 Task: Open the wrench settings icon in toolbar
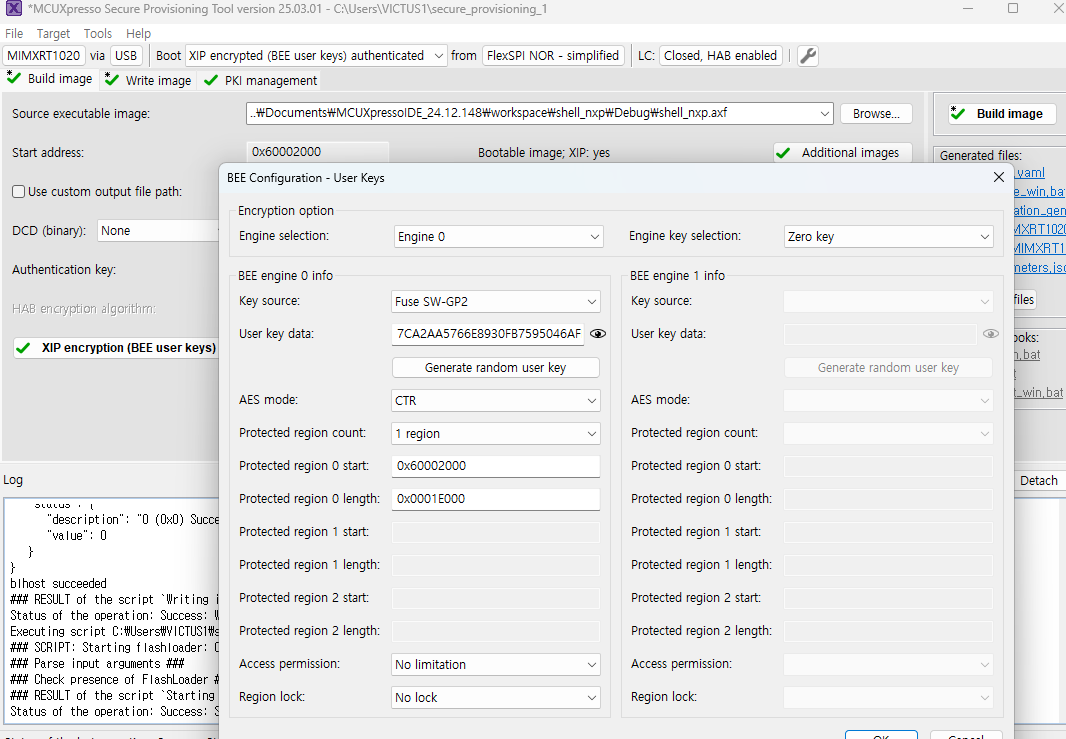808,56
